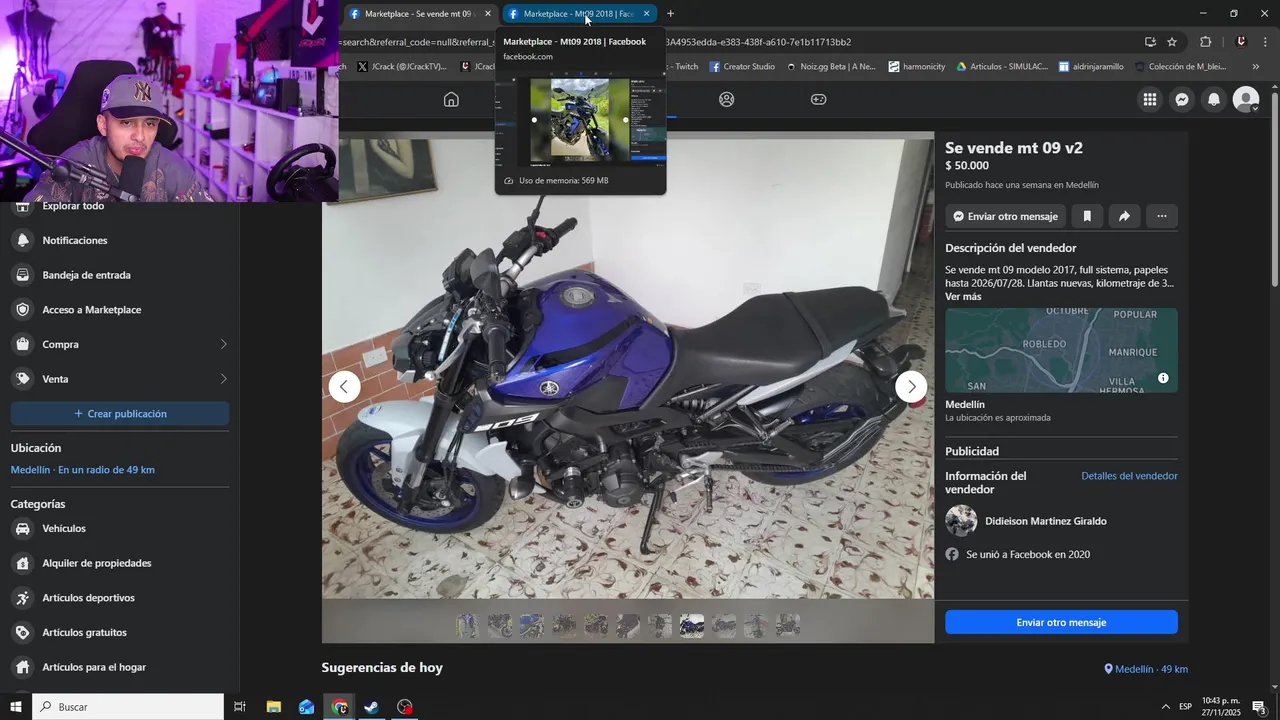This screenshot has width=1280, height=720.
Task: Click the install app icon in address bar
Action: (x=1150, y=42)
